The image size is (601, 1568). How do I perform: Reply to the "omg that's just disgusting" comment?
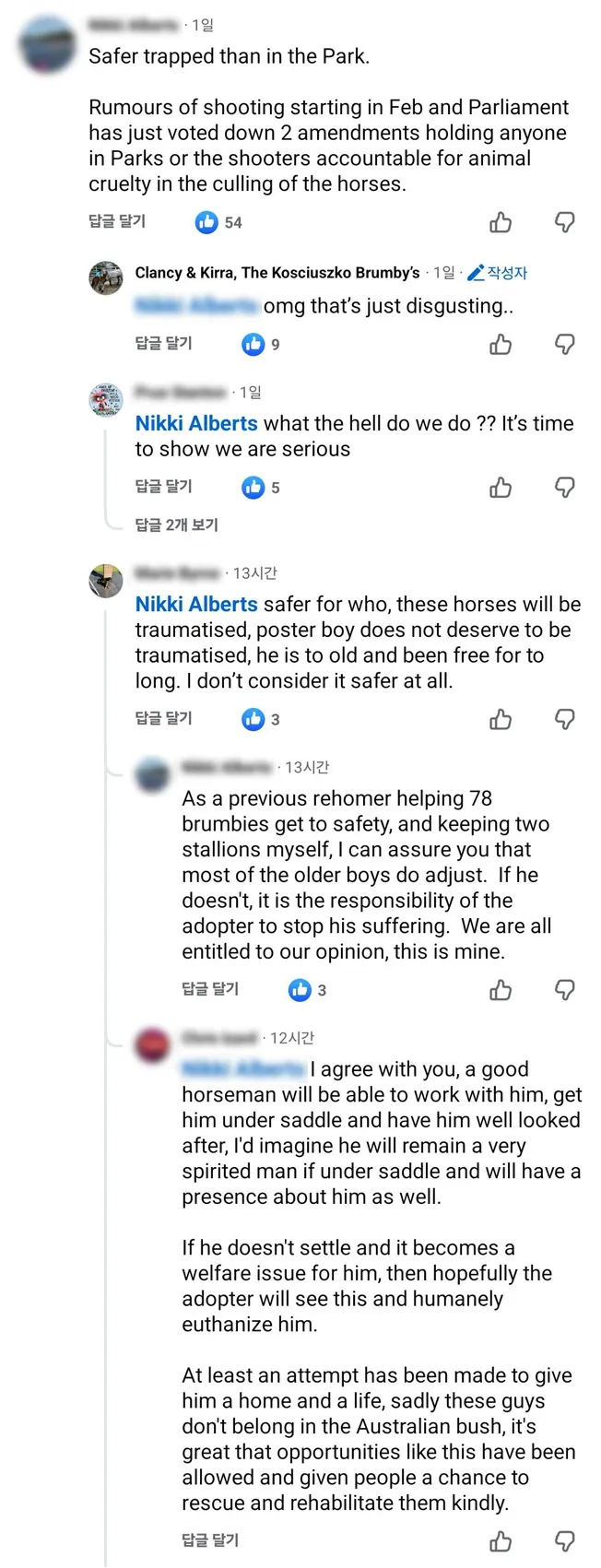pyautogui.click(x=164, y=343)
